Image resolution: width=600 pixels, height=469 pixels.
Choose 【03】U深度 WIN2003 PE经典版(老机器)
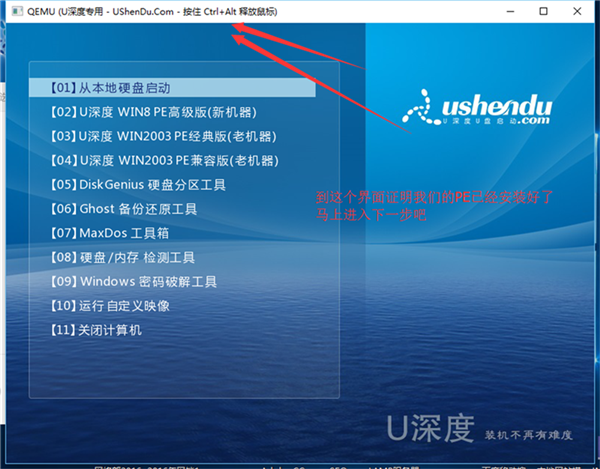pyautogui.click(x=163, y=136)
